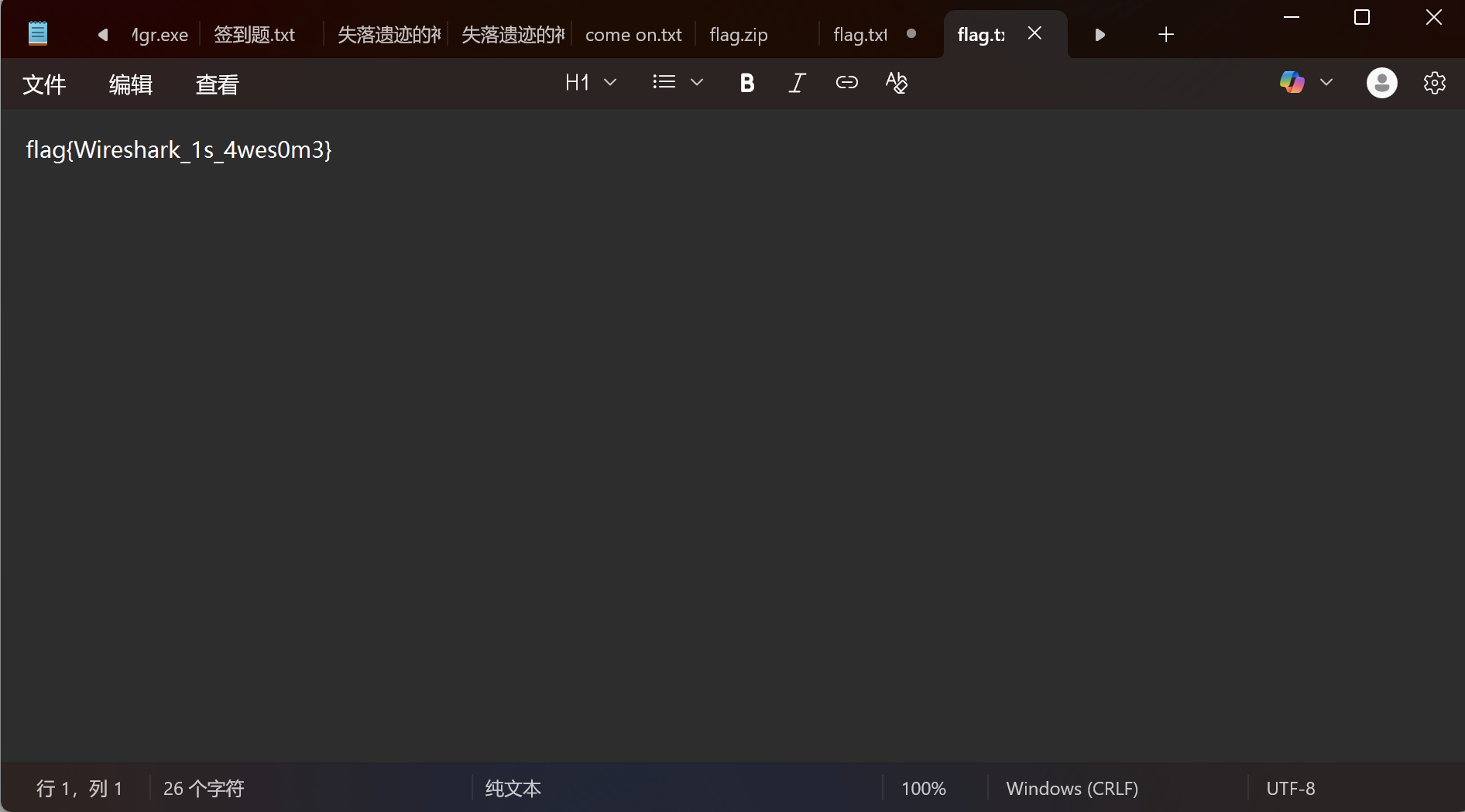Maximize the Notepad window
This screenshot has width=1465, height=812.
[x=1362, y=17]
